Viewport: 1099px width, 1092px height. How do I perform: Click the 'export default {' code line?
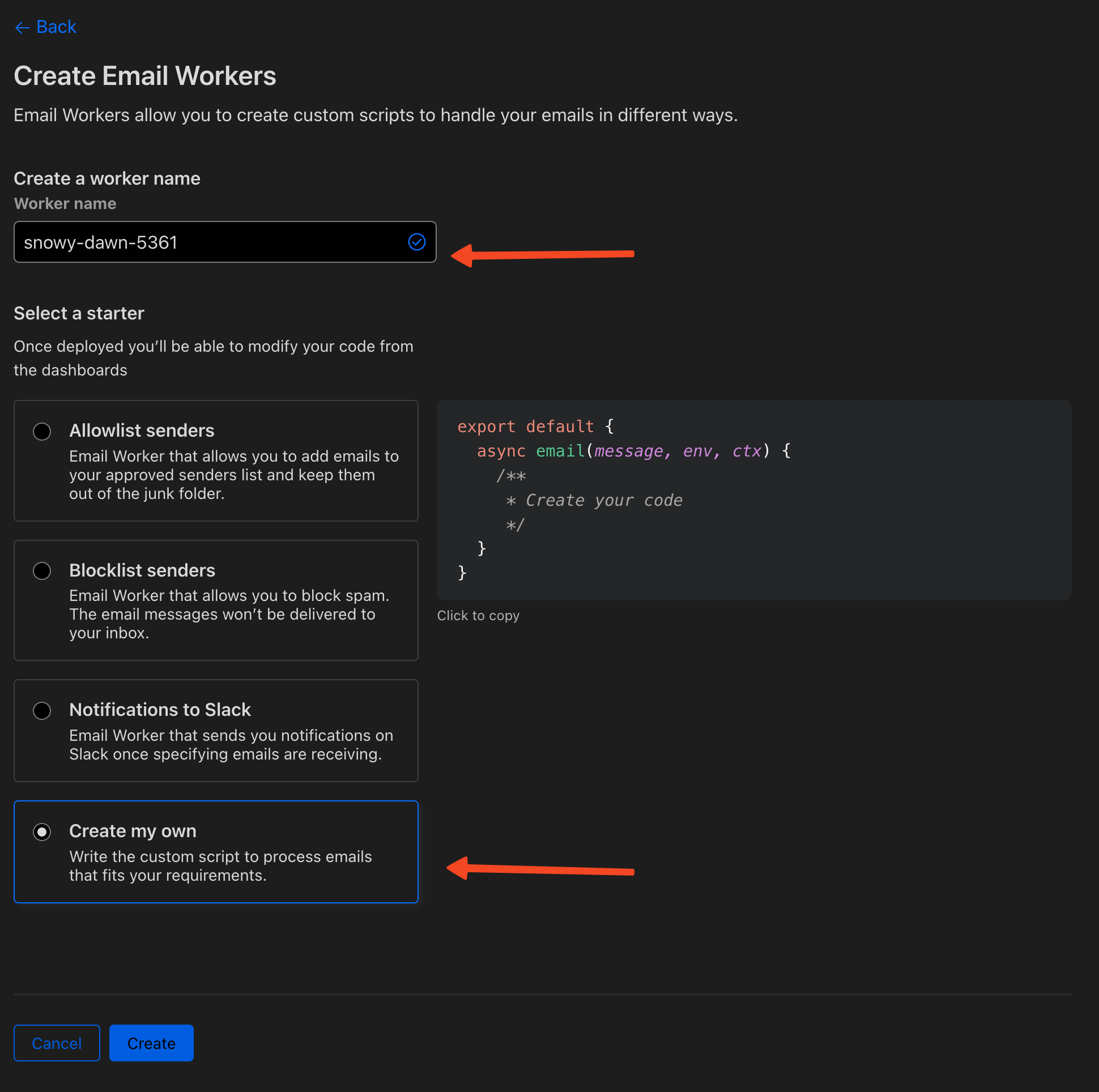click(x=536, y=426)
